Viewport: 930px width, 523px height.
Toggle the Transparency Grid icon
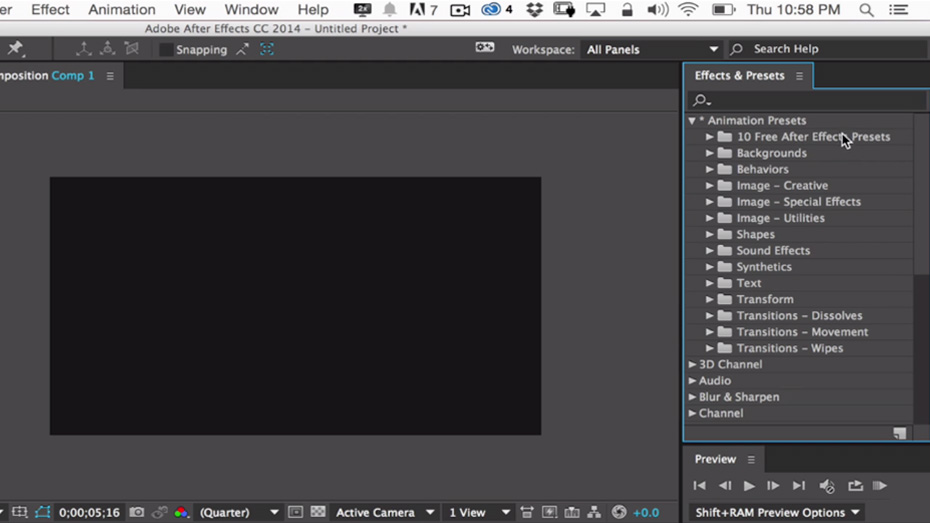(318, 512)
